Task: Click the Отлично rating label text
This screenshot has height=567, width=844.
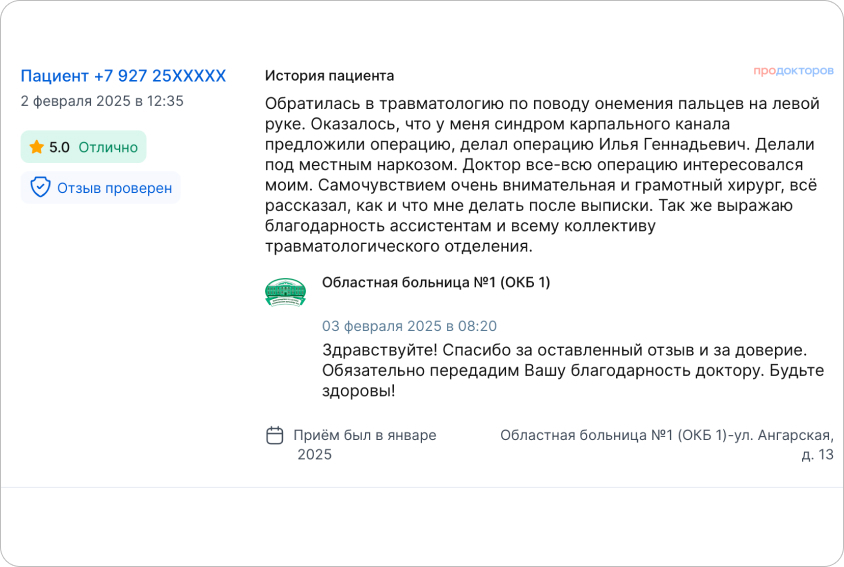Action: coord(108,147)
